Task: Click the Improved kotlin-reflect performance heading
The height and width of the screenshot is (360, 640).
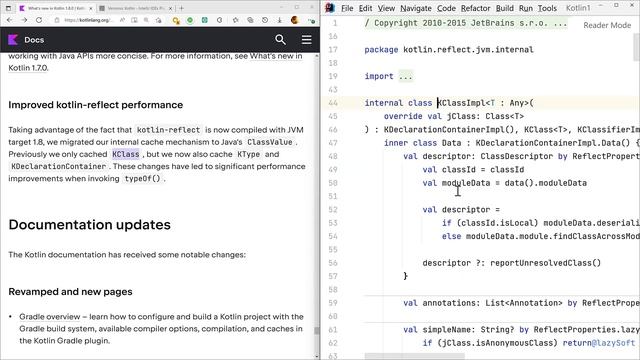Action: [96, 105]
